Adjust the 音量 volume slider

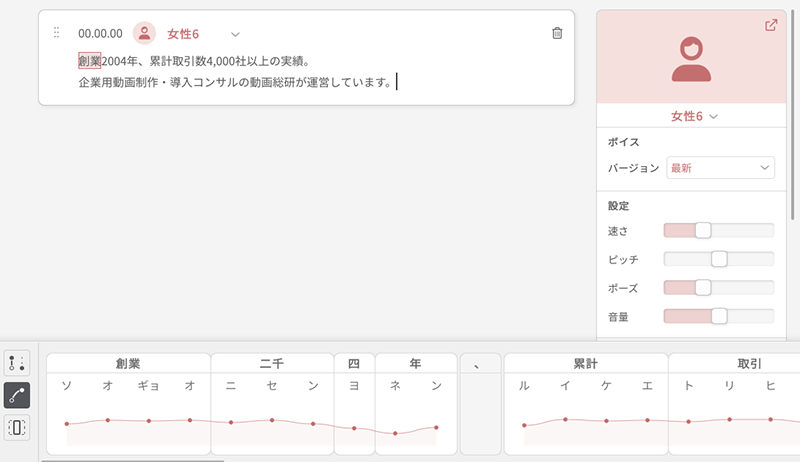719,316
